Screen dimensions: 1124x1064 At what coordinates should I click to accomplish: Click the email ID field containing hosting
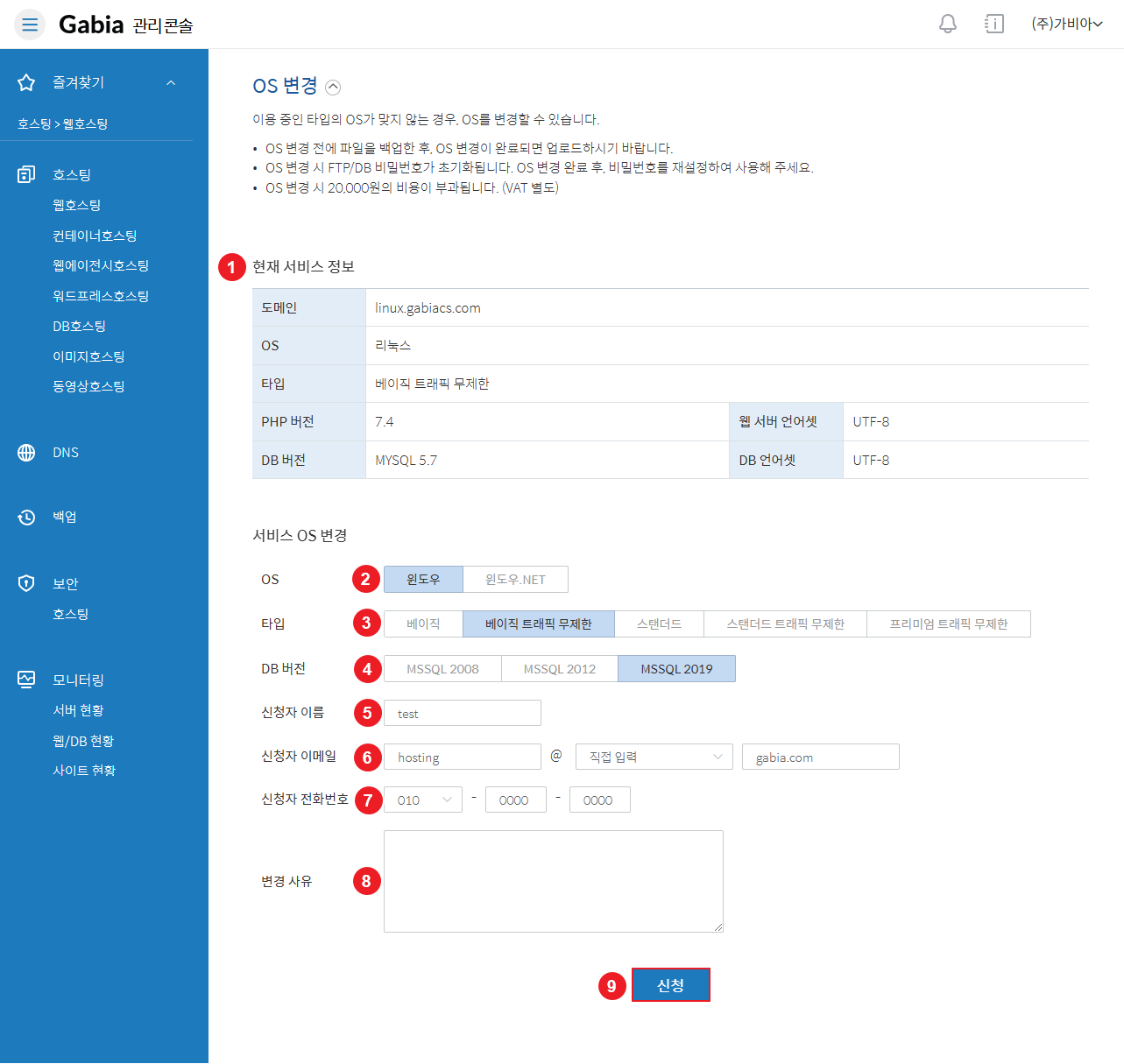coord(463,757)
